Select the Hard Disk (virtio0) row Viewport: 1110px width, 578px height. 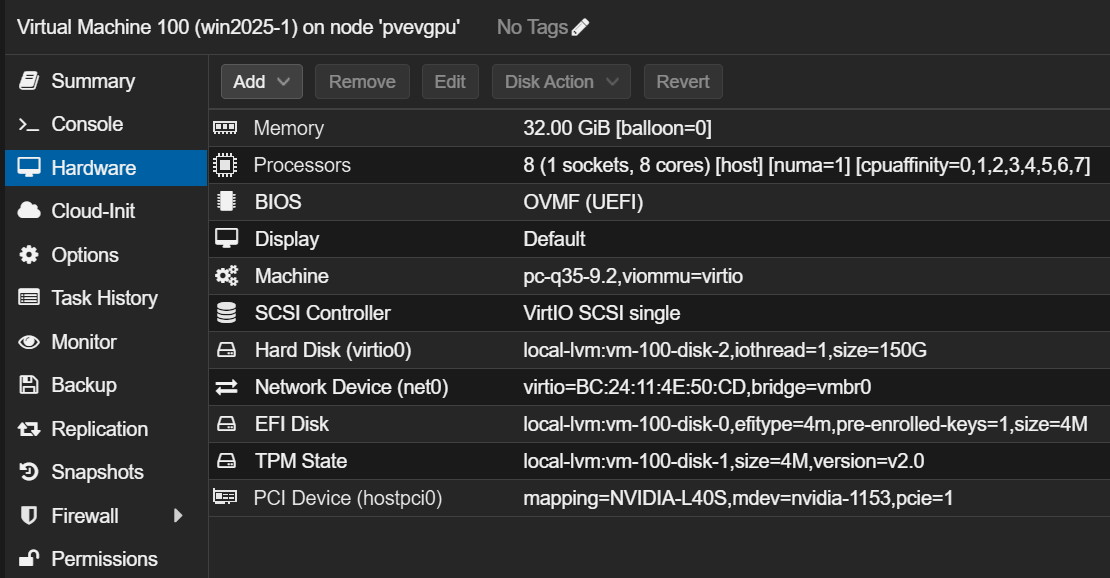click(x=659, y=350)
